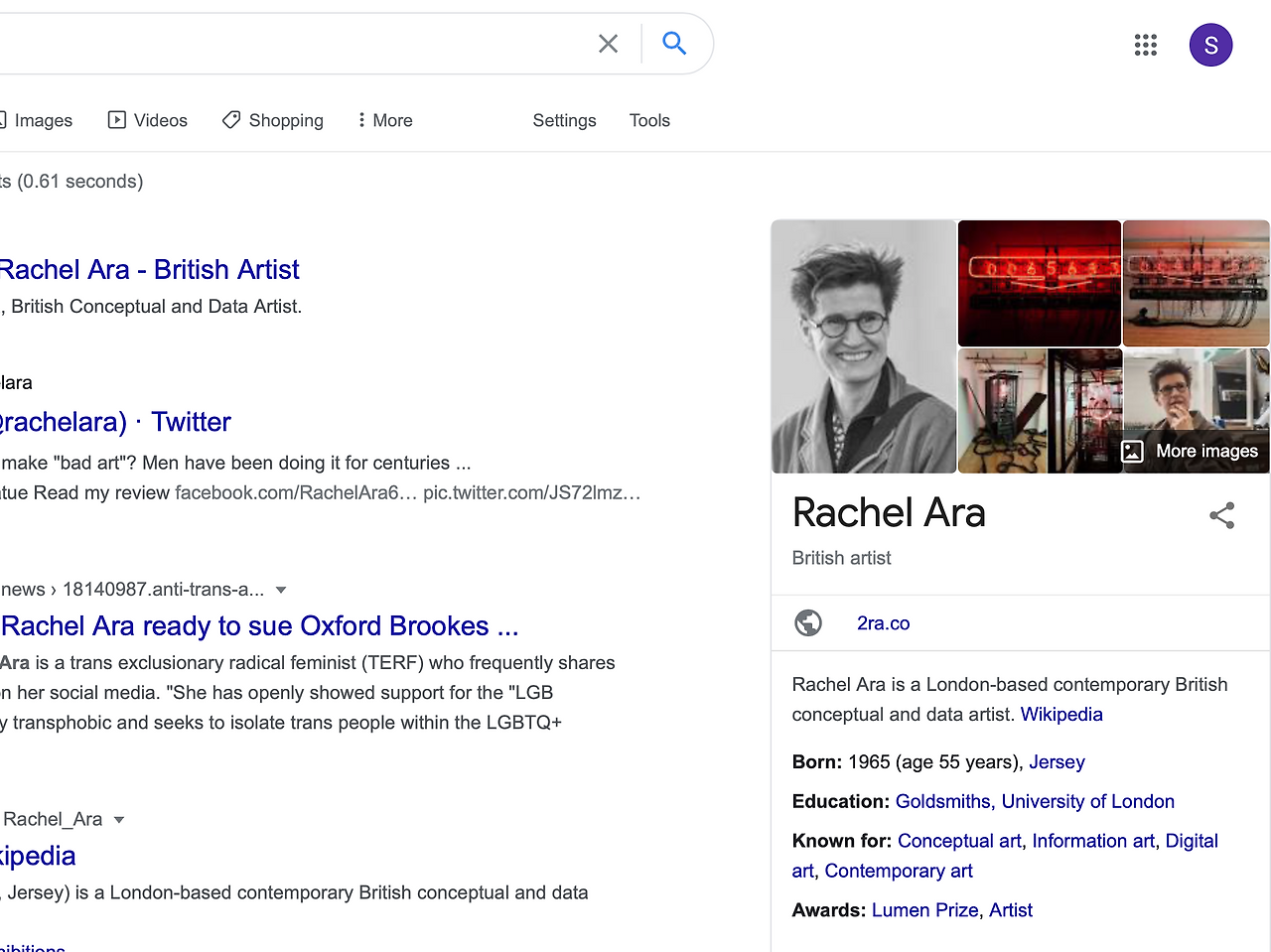Open the Information art link
This screenshot has width=1271, height=952.
coord(1093,842)
